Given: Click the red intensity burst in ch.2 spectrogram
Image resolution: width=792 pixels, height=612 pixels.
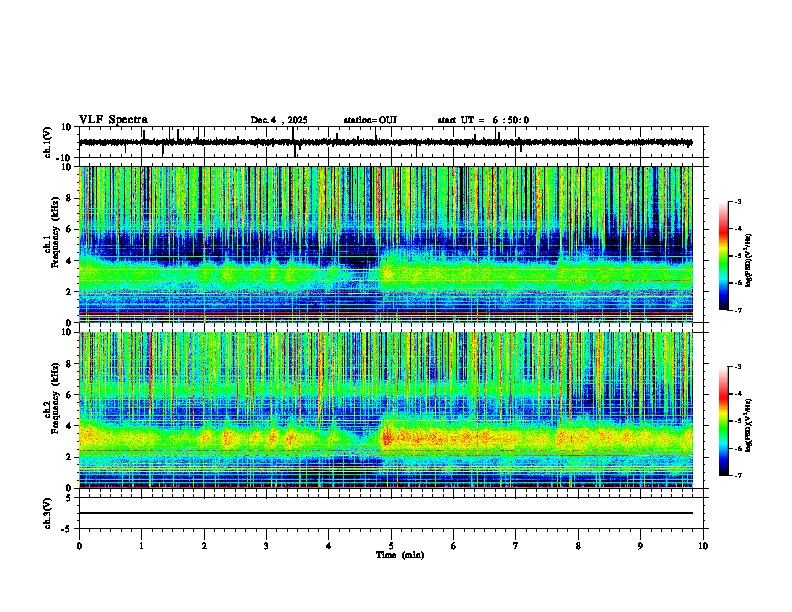Looking at the screenshot, I should (387, 436).
